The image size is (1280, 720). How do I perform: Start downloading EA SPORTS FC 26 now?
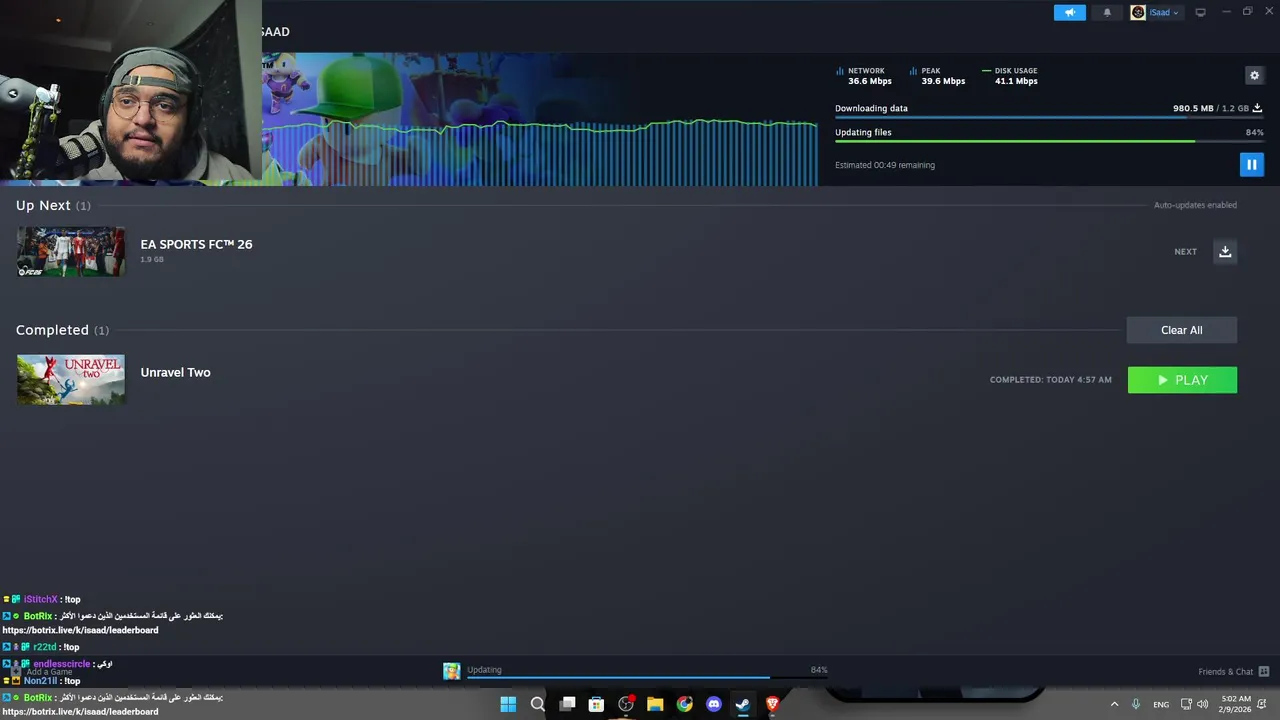1225,251
